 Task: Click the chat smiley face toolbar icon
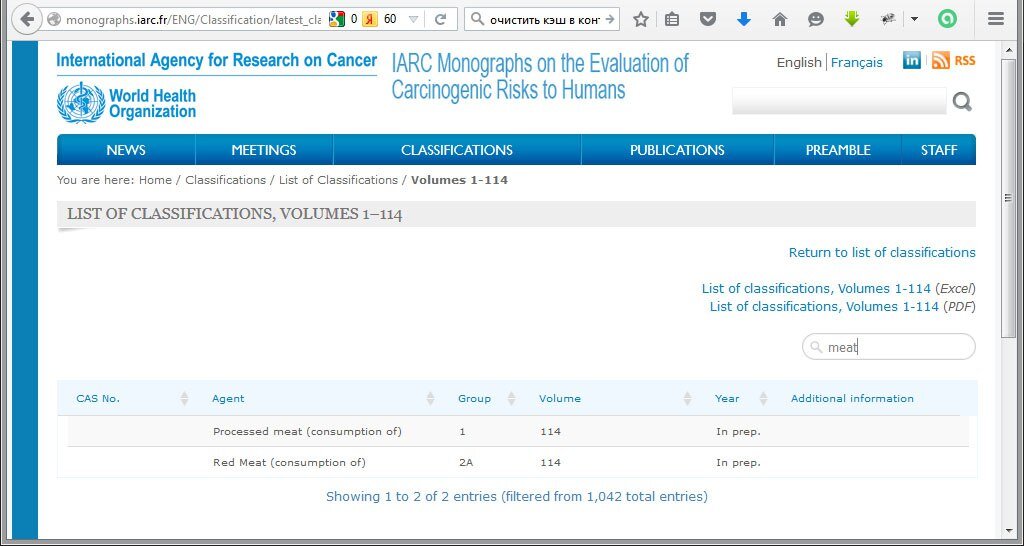tap(816, 20)
